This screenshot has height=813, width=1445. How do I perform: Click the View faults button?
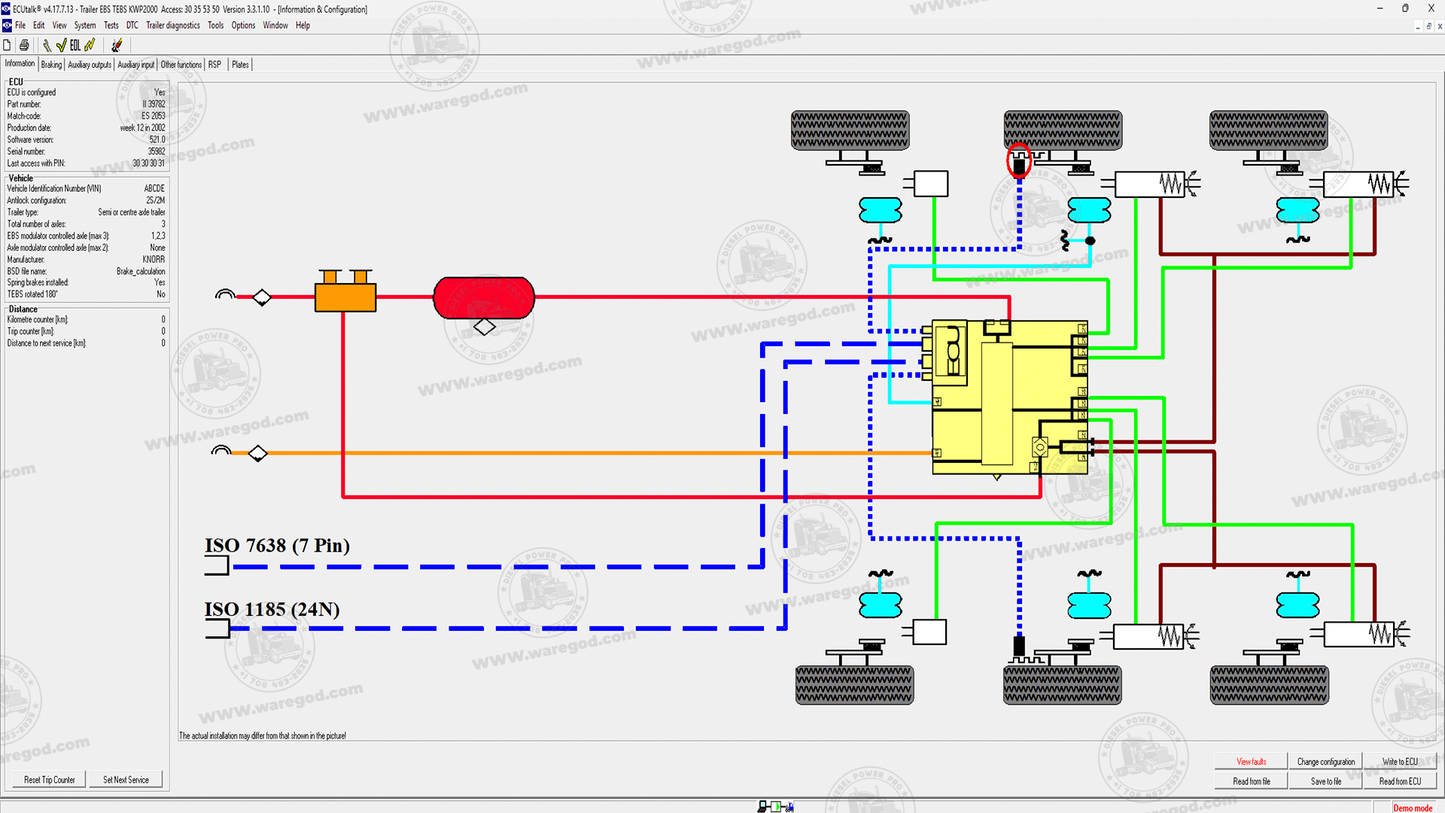[1251, 762]
